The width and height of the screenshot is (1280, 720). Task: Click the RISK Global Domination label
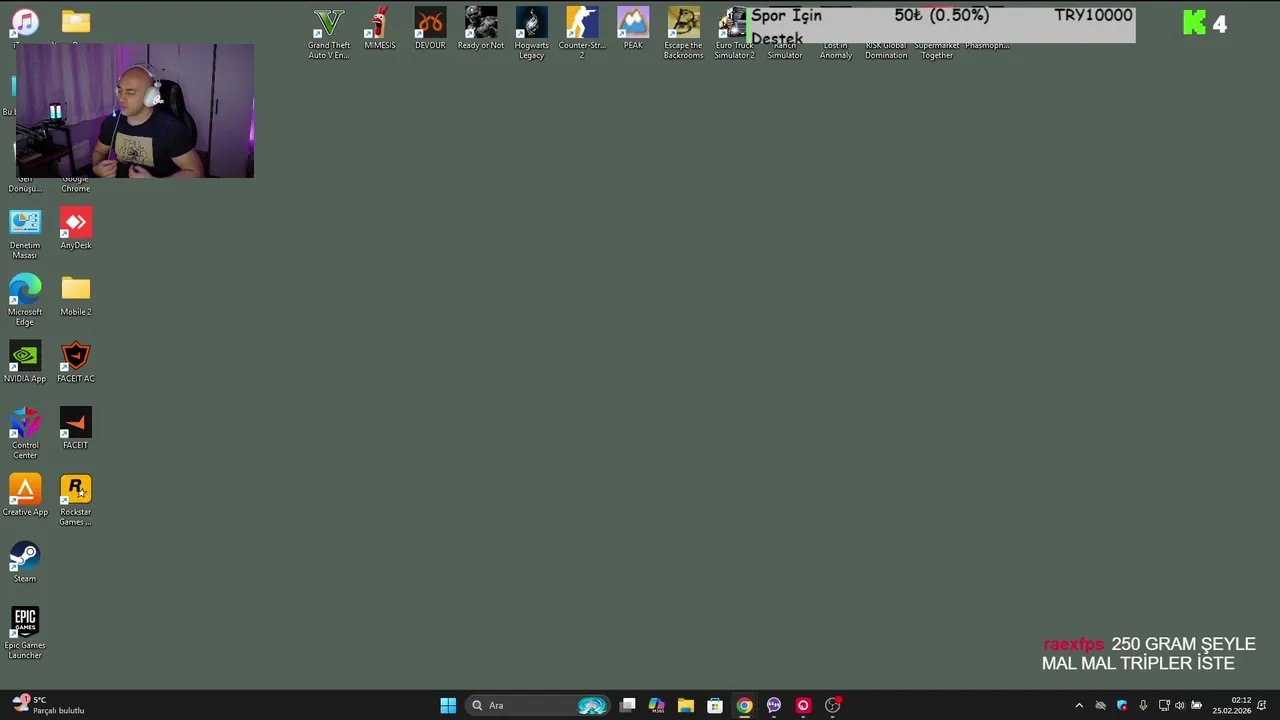[886, 50]
